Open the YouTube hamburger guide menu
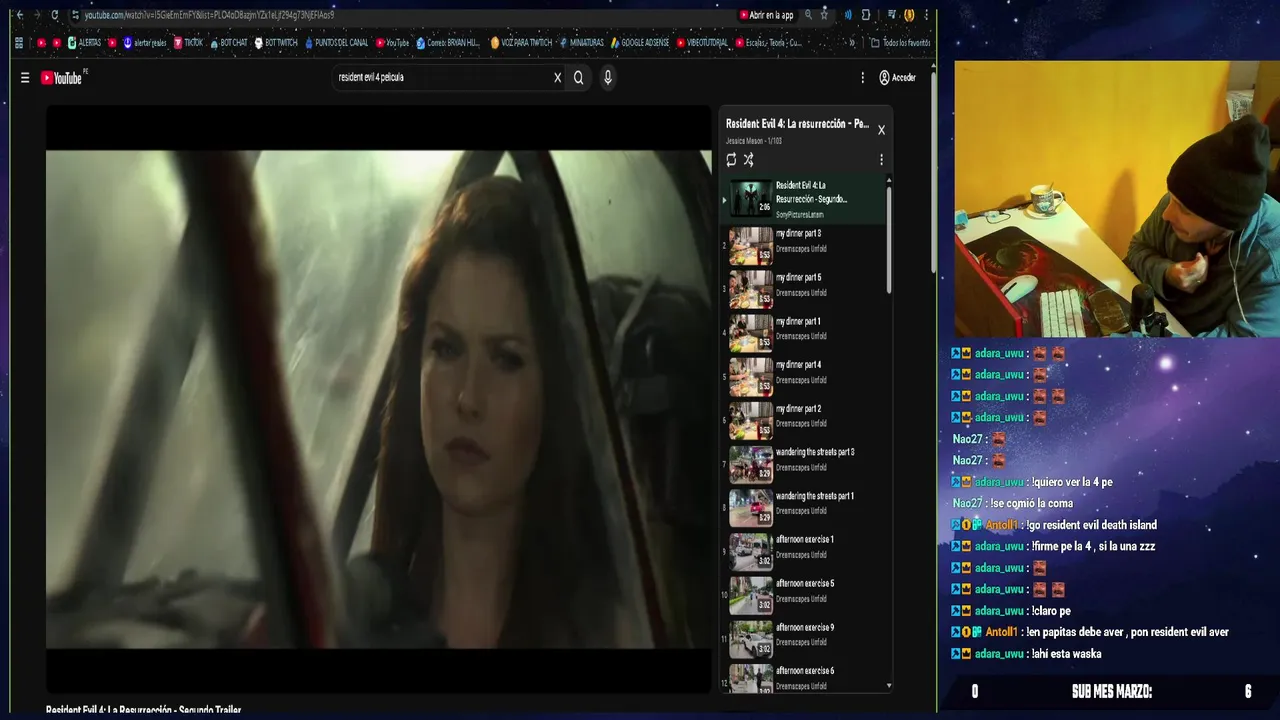 coord(25,78)
